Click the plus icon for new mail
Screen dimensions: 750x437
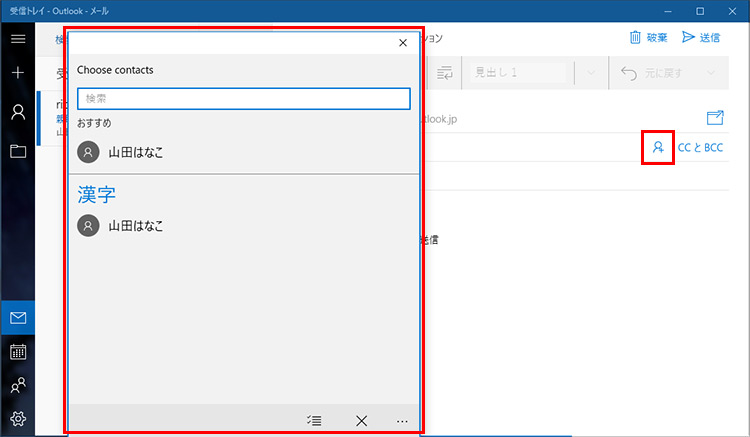click(17, 74)
